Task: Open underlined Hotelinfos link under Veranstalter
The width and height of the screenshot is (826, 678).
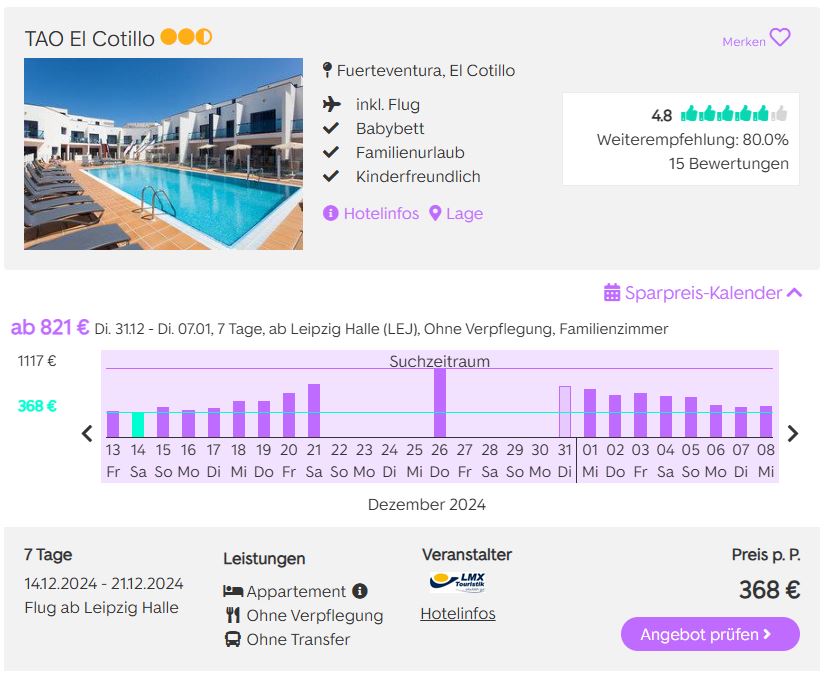Action: (458, 614)
